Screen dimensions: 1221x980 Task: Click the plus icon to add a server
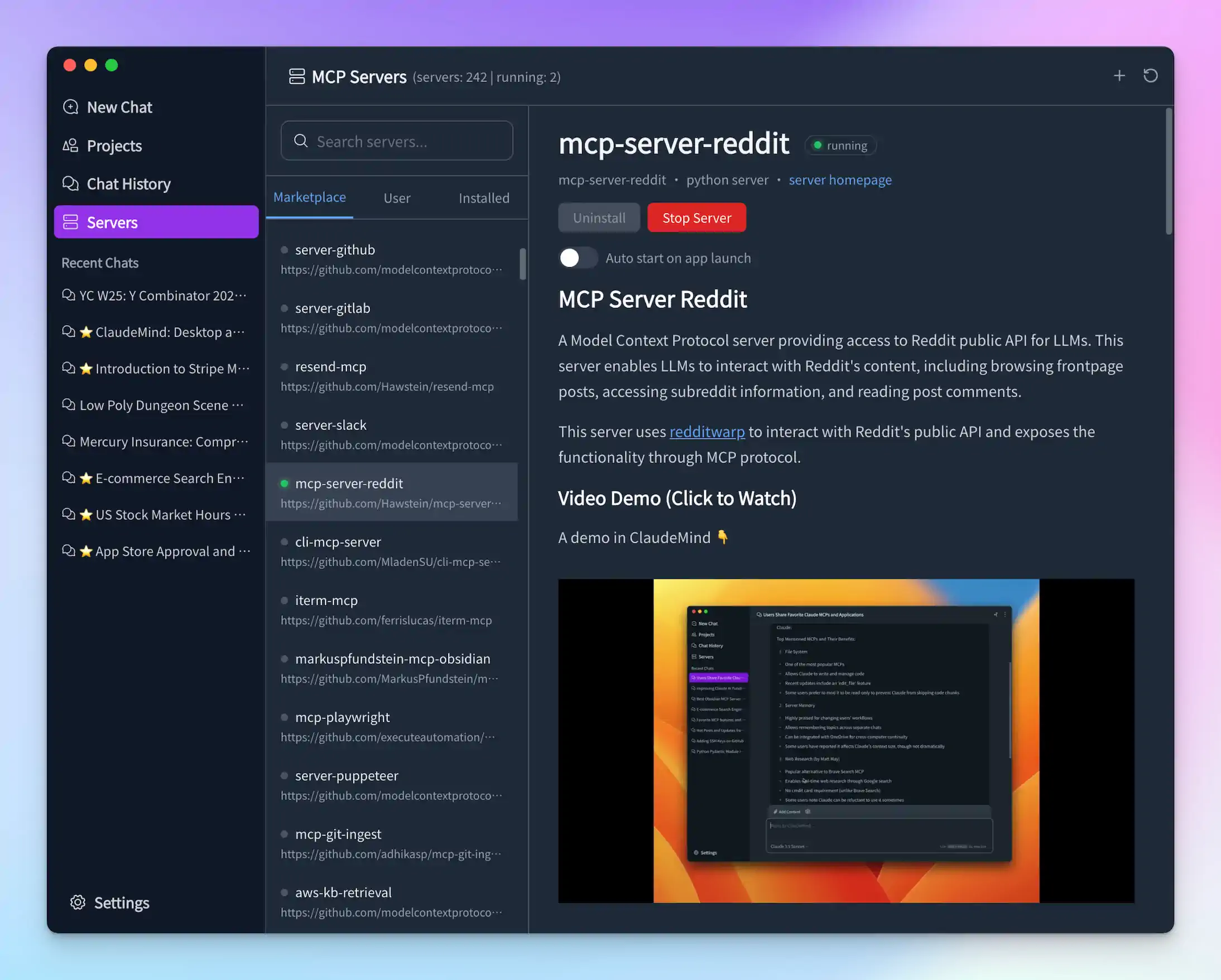tap(1119, 75)
